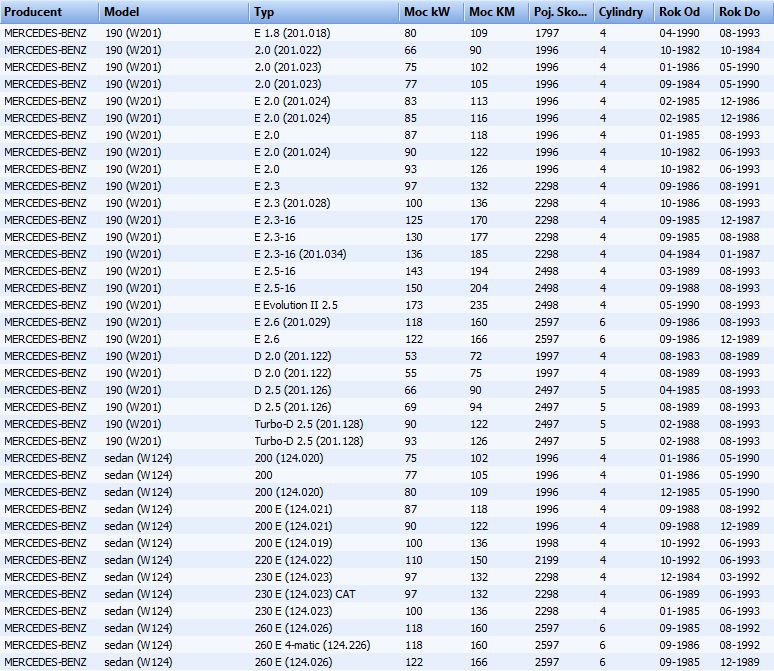The height and width of the screenshot is (671, 774).
Task: Click the Rok Od column header
Action: [x=684, y=12]
